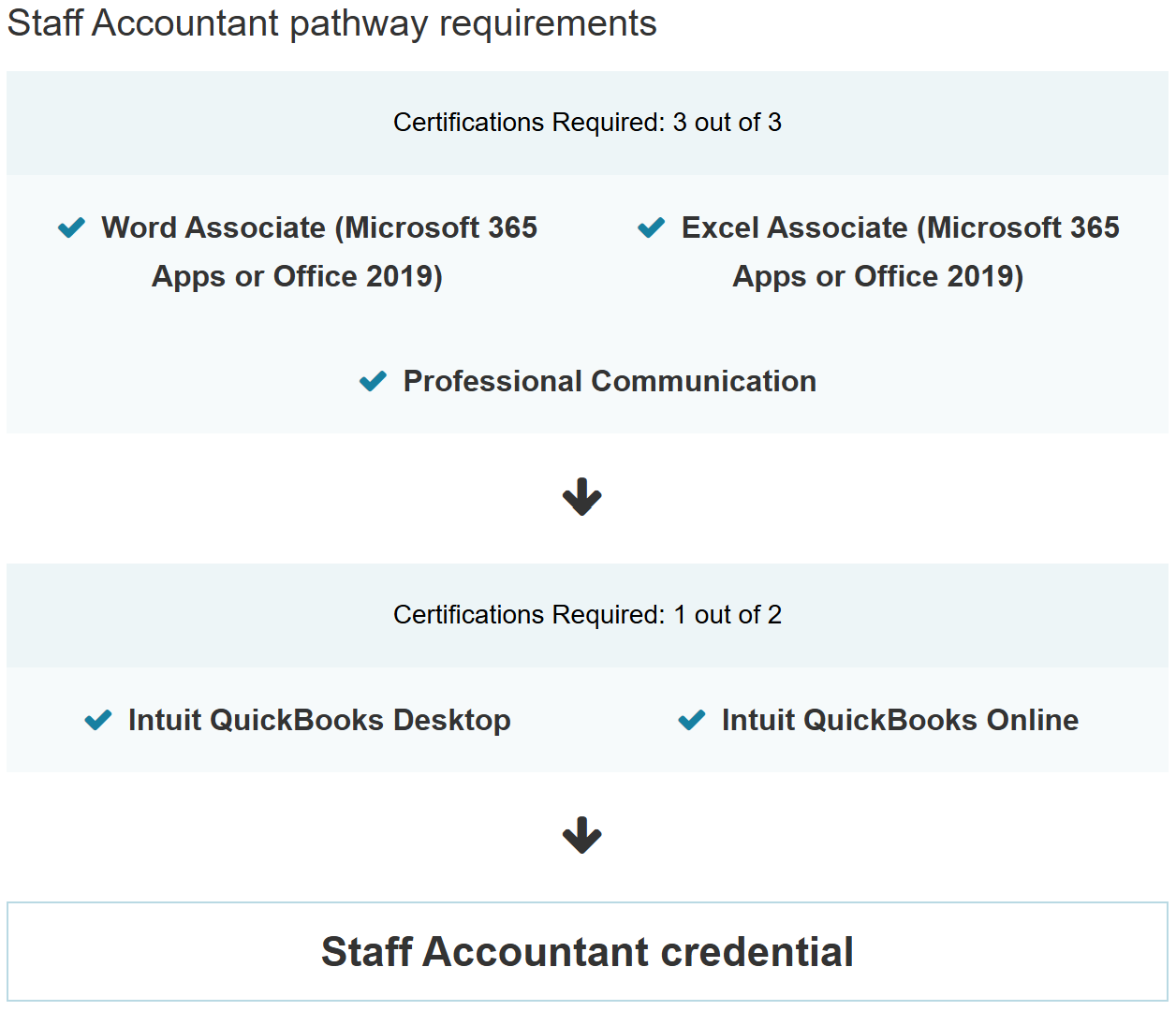This screenshot has width=1176, height=1011.
Task: Open Excel Associate (Microsoft 365 Apps) certification
Action: [x=900, y=227]
